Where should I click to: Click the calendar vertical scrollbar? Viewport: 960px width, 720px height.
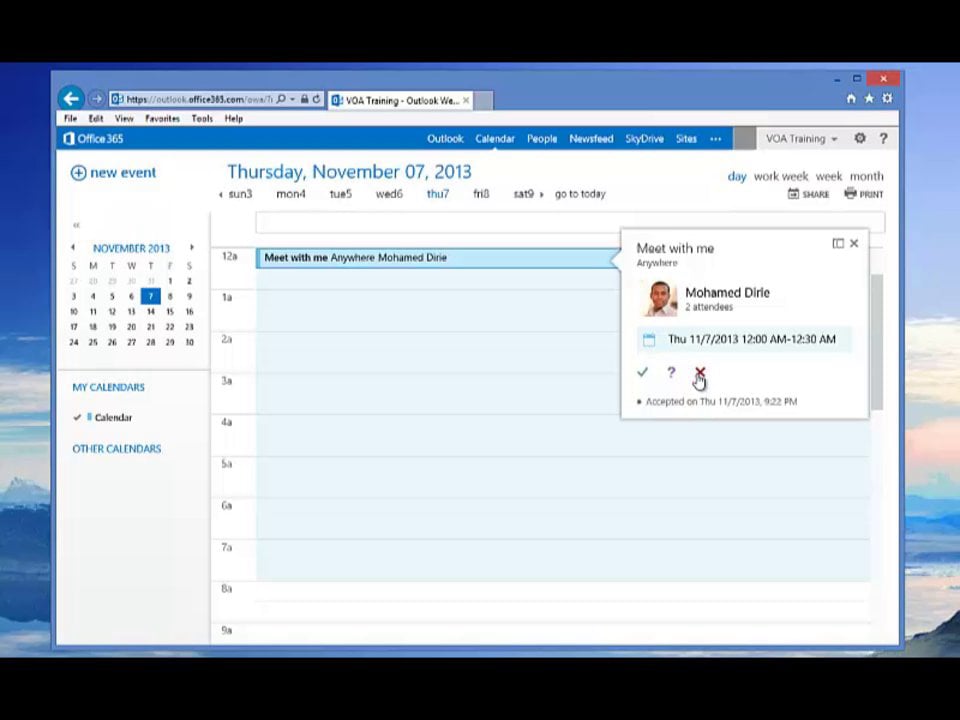point(877,342)
